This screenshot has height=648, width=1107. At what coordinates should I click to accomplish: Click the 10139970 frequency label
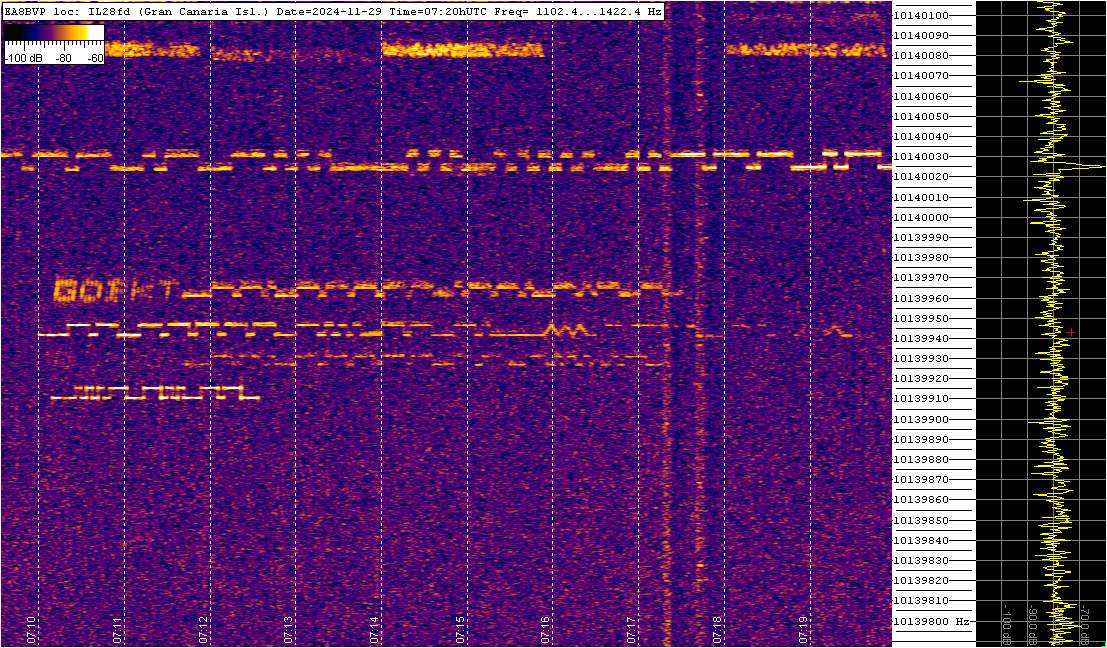tap(920, 277)
